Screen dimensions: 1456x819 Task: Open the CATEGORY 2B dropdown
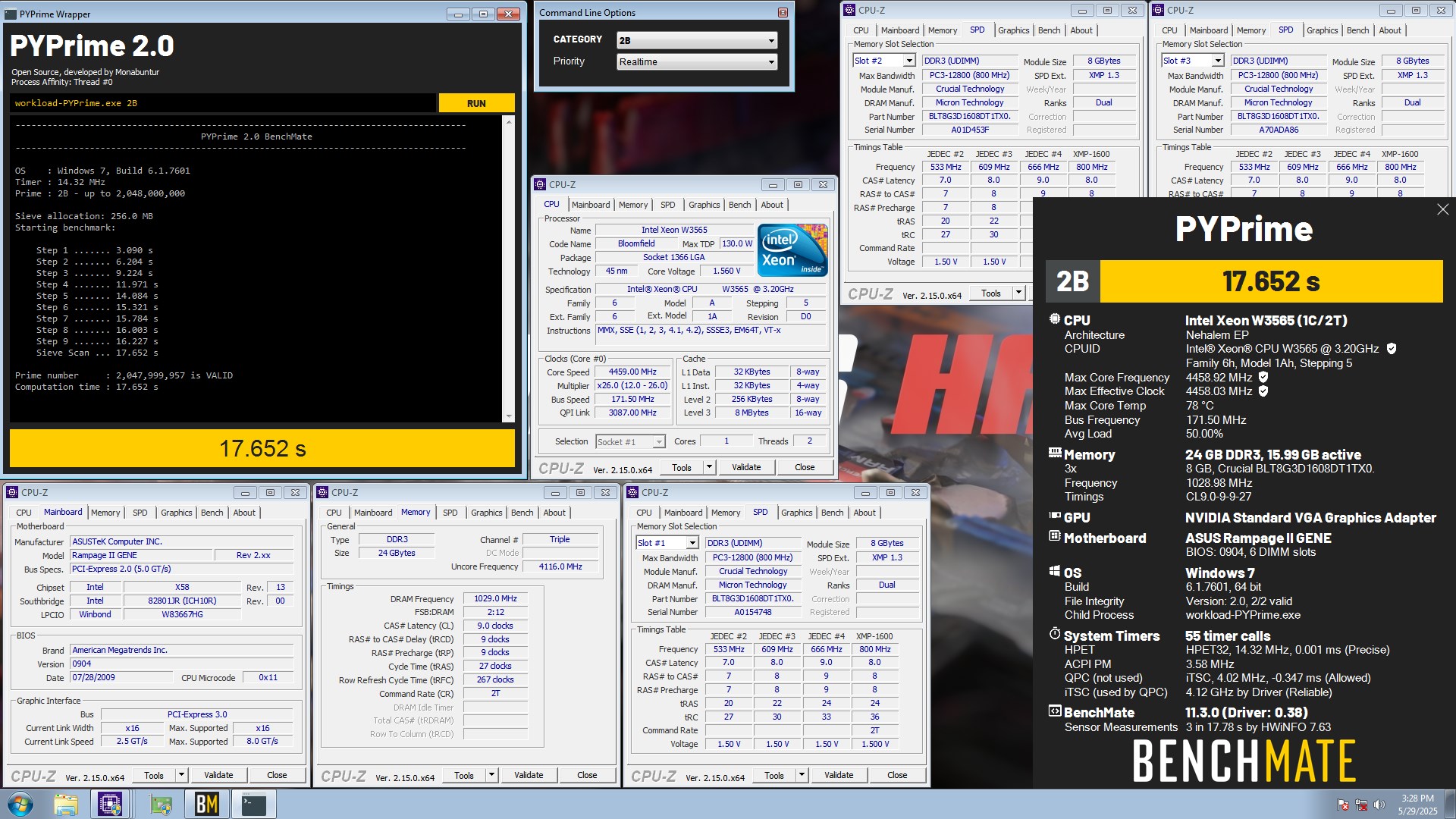[697, 40]
